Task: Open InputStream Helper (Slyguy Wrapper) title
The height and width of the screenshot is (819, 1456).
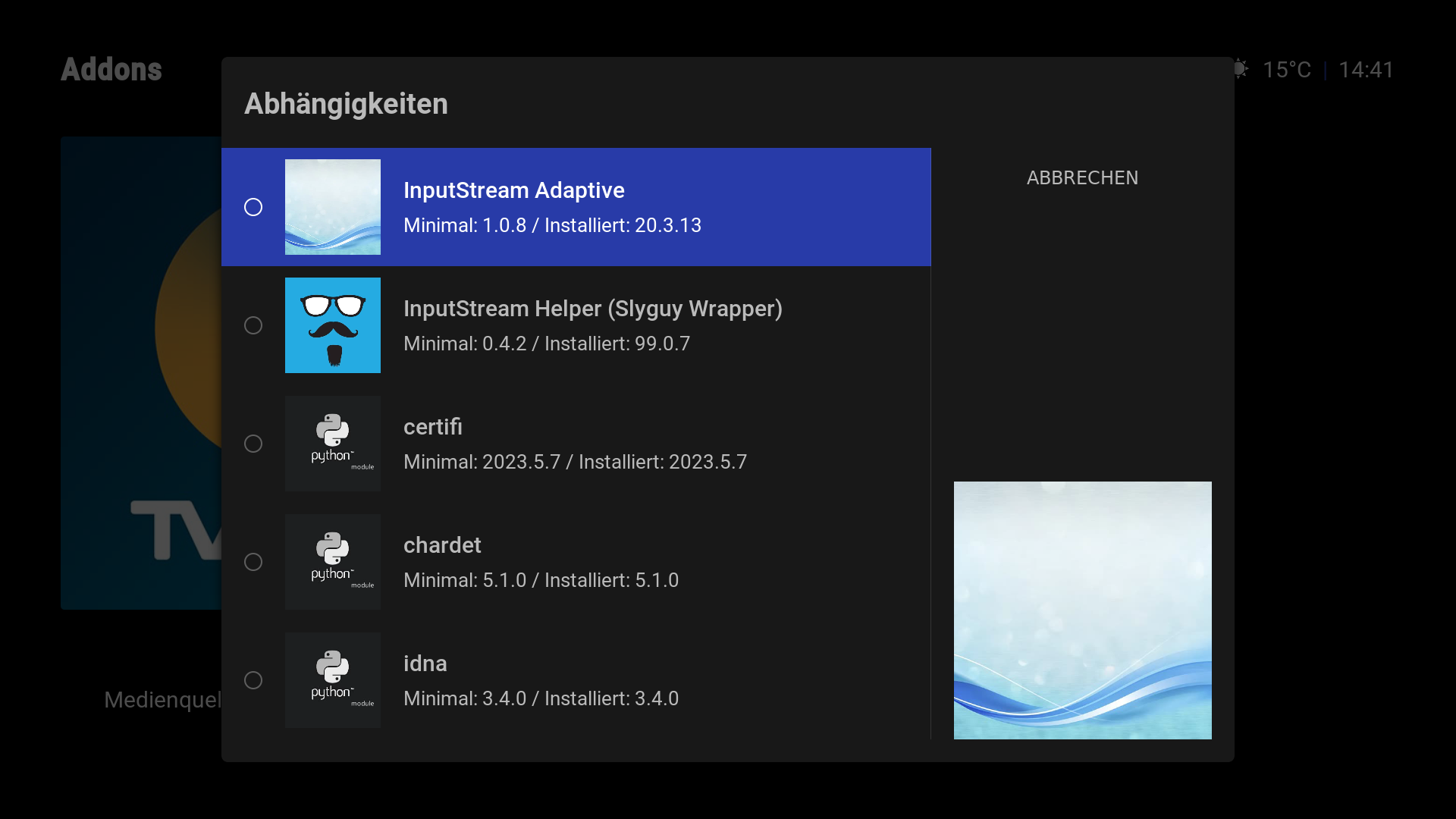Action: coord(593,309)
